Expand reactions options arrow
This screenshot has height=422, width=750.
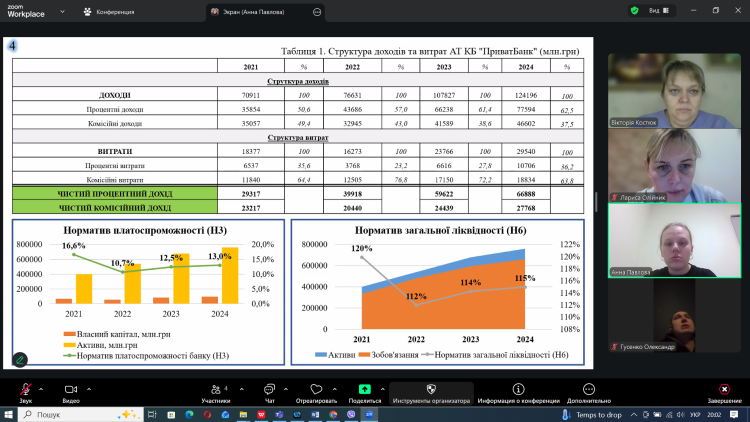click(335, 389)
